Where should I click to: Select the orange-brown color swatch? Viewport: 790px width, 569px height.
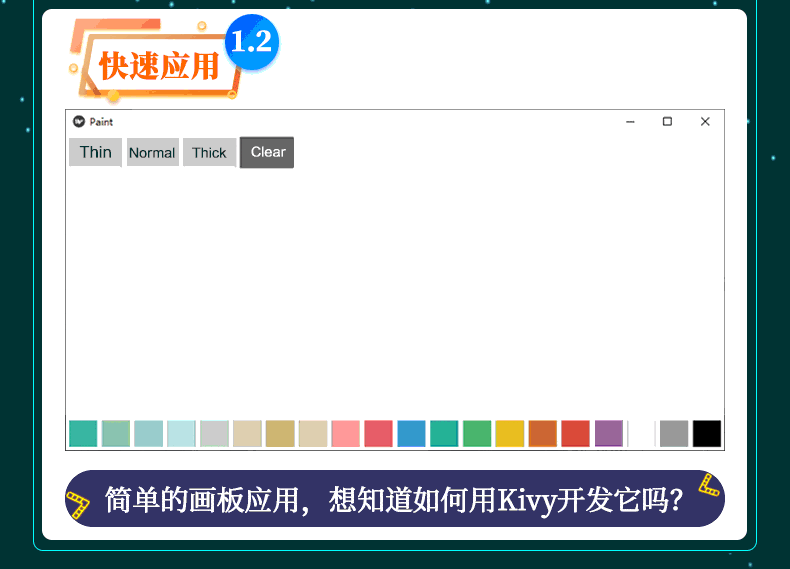[542, 434]
